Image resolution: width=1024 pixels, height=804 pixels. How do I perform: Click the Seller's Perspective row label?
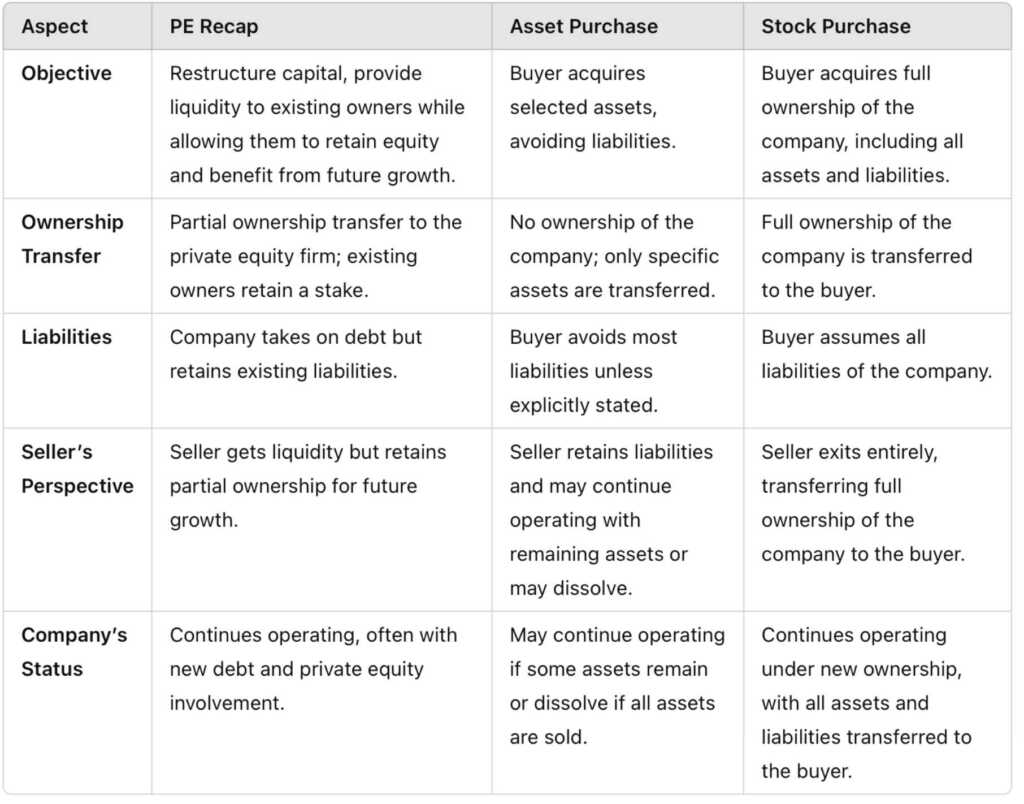(77, 469)
